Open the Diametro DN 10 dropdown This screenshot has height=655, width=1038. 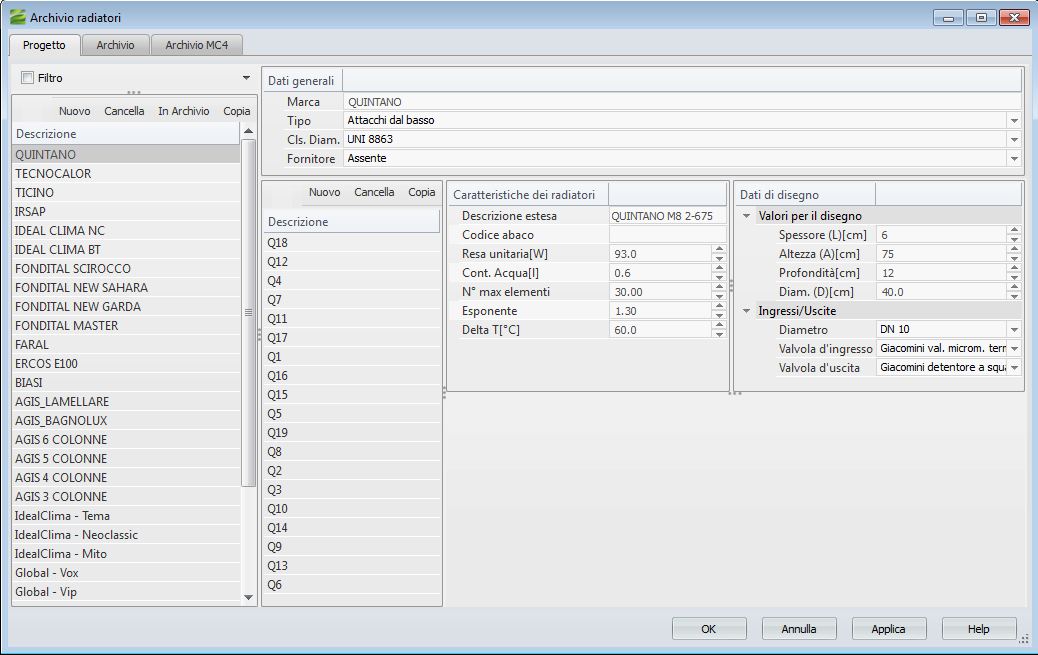(x=1014, y=330)
